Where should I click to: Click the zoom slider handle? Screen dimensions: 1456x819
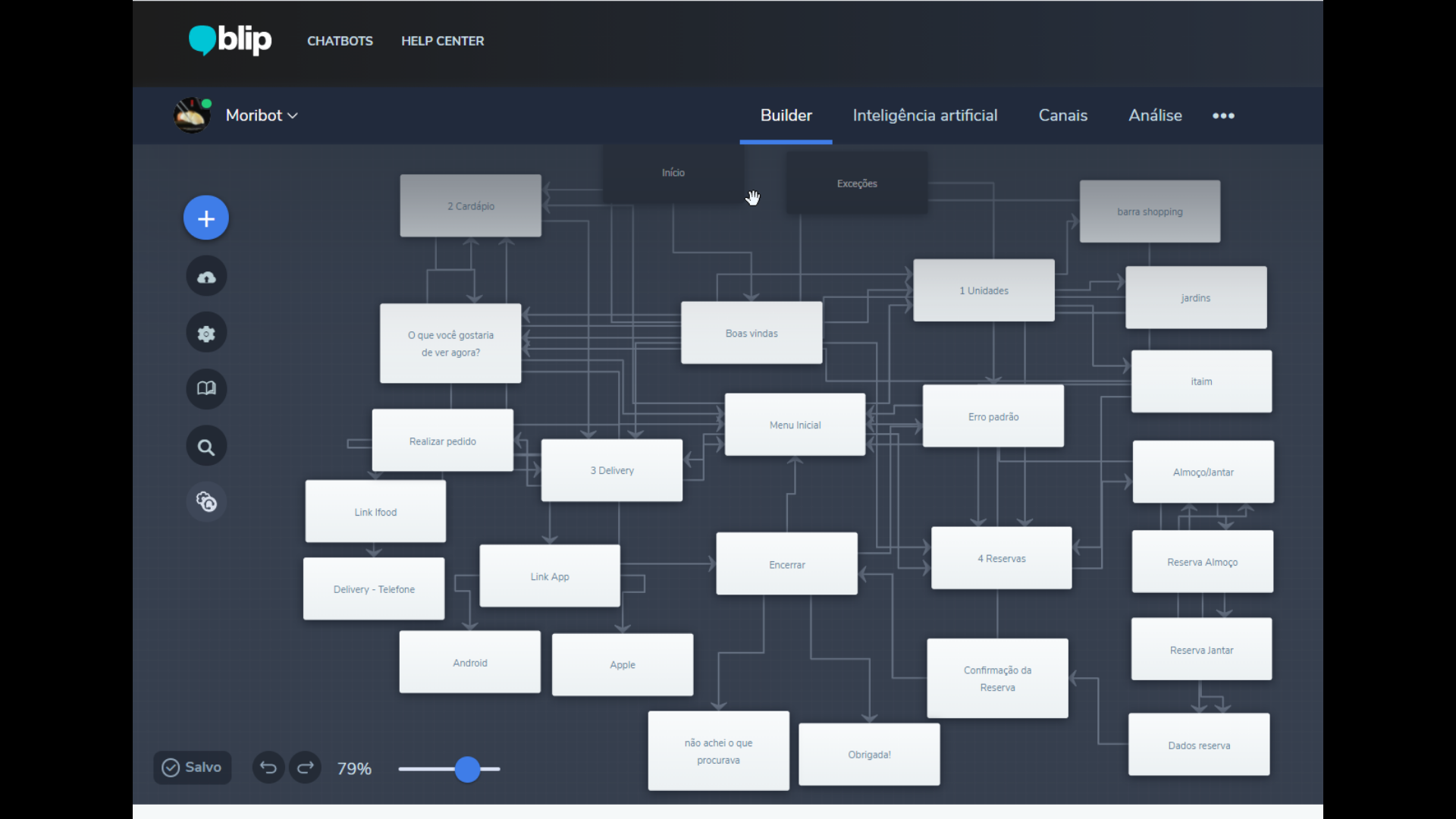coord(468,769)
